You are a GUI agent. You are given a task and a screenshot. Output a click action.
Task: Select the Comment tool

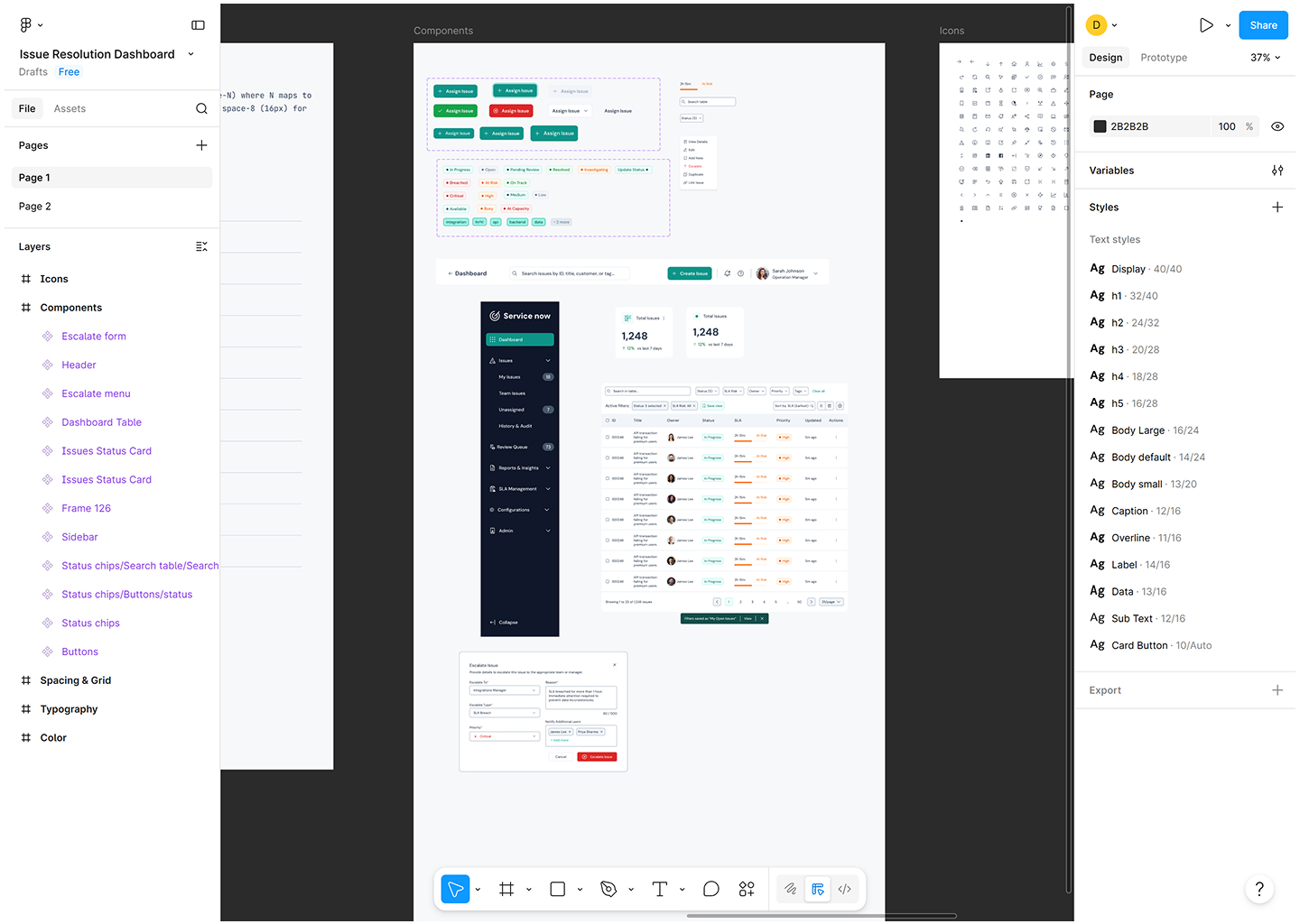click(711, 890)
